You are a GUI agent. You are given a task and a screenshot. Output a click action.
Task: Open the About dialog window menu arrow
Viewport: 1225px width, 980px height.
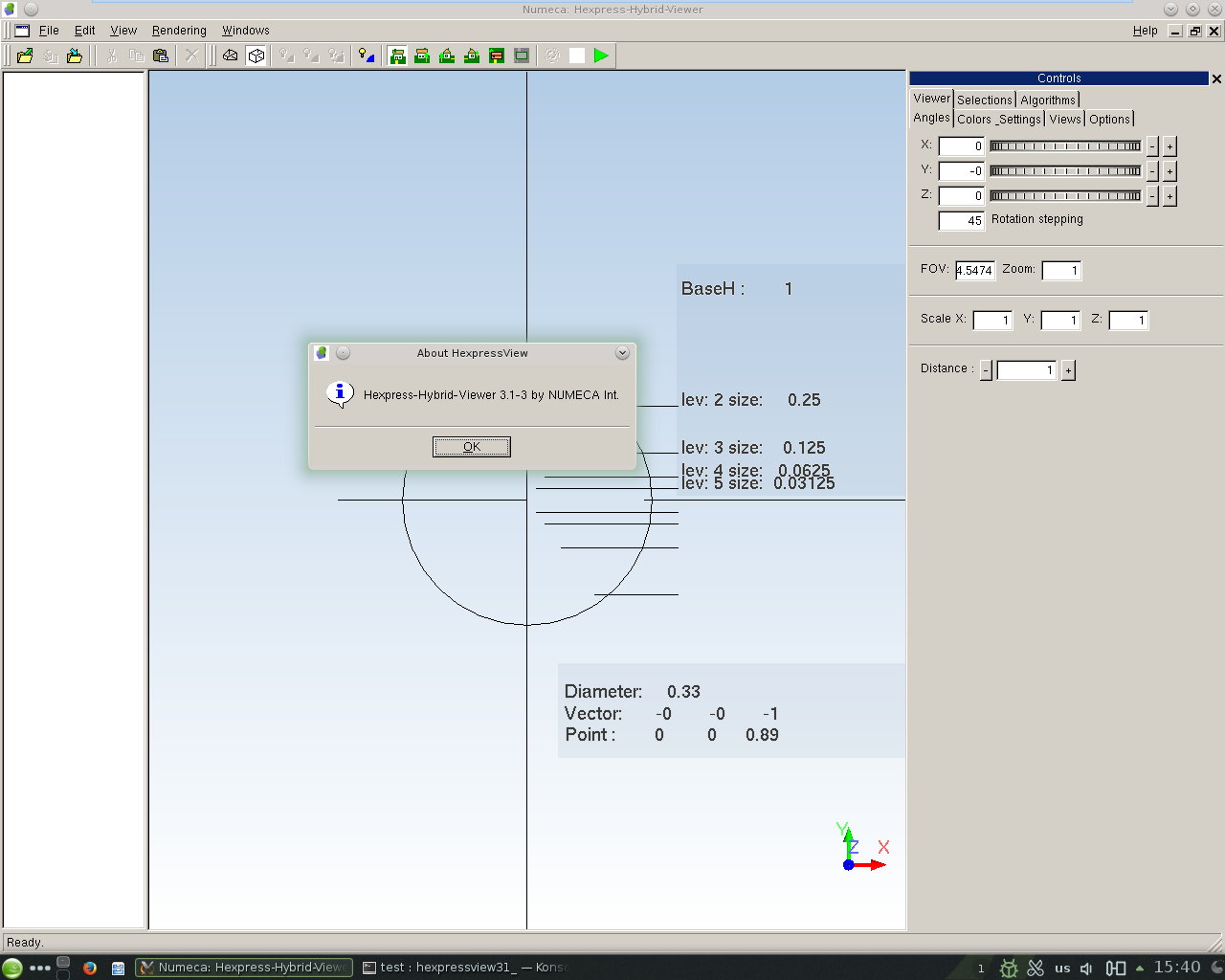(x=622, y=353)
